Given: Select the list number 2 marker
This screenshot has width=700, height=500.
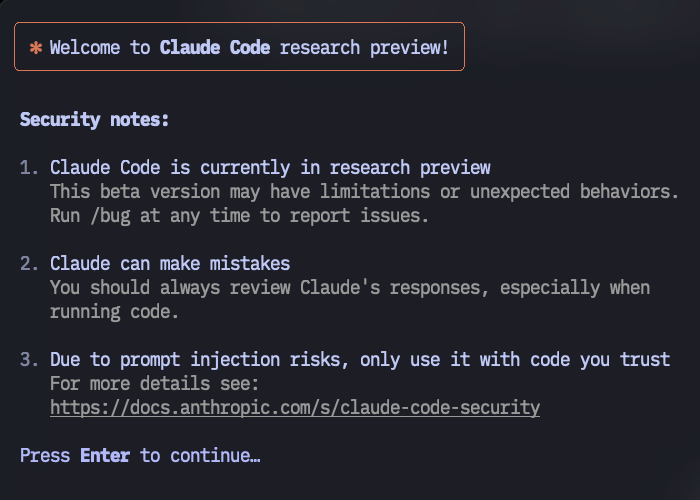Looking at the screenshot, I should point(29,264).
